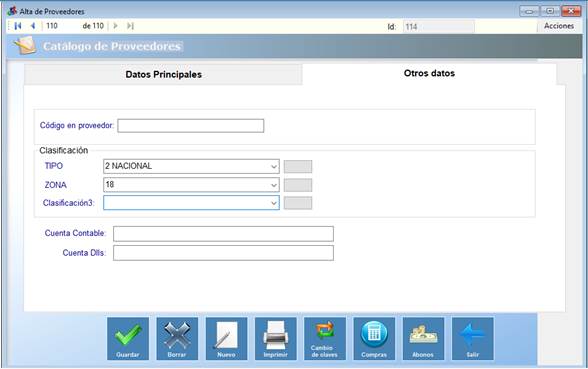
Task: Expand the Clasificación3 dropdown
Action: pyautogui.click(x=274, y=203)
